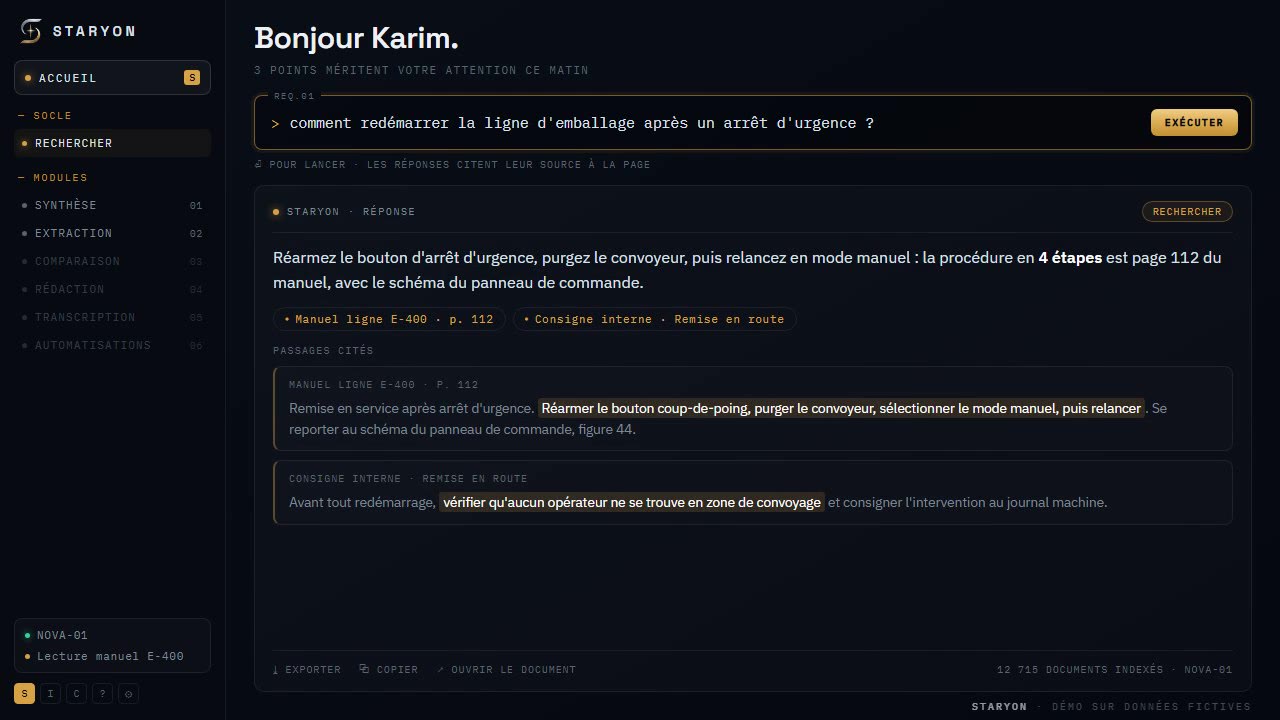Select the S shortcut key tile
This screenshot has height=720, width=1280.
coord(23,693)
